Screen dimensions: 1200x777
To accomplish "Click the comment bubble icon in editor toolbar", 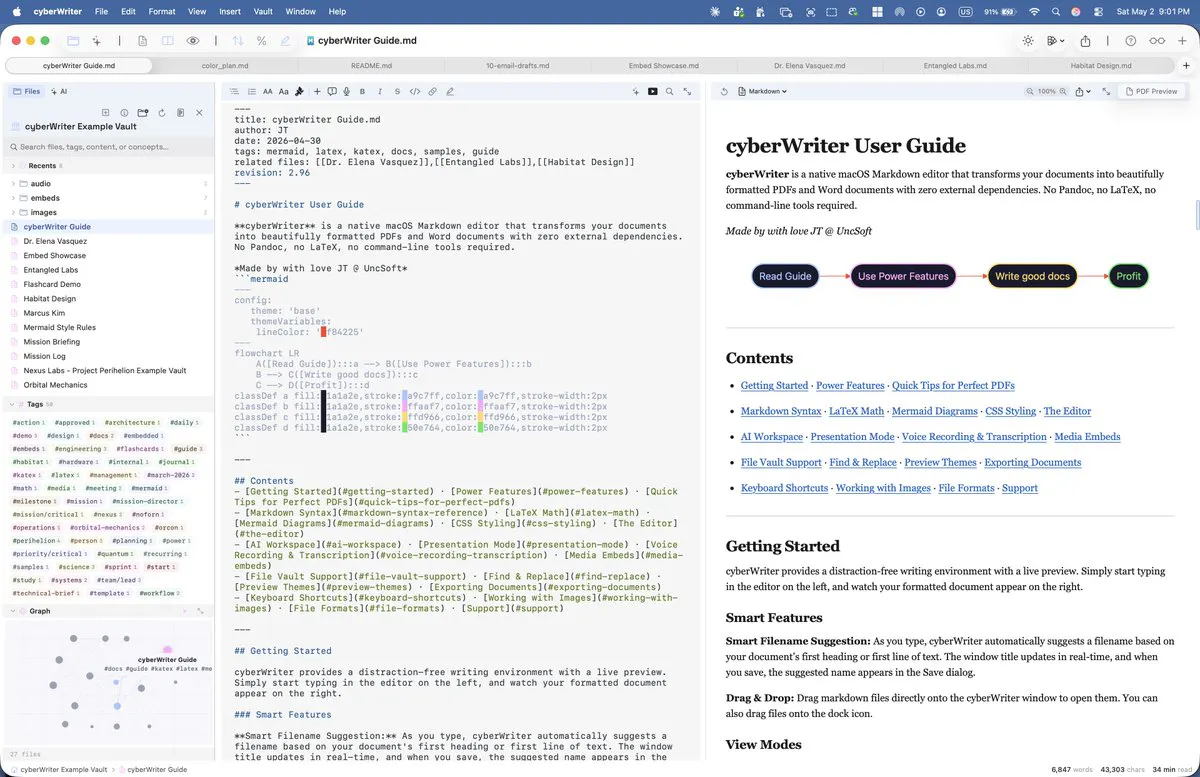I will (332, 91).
